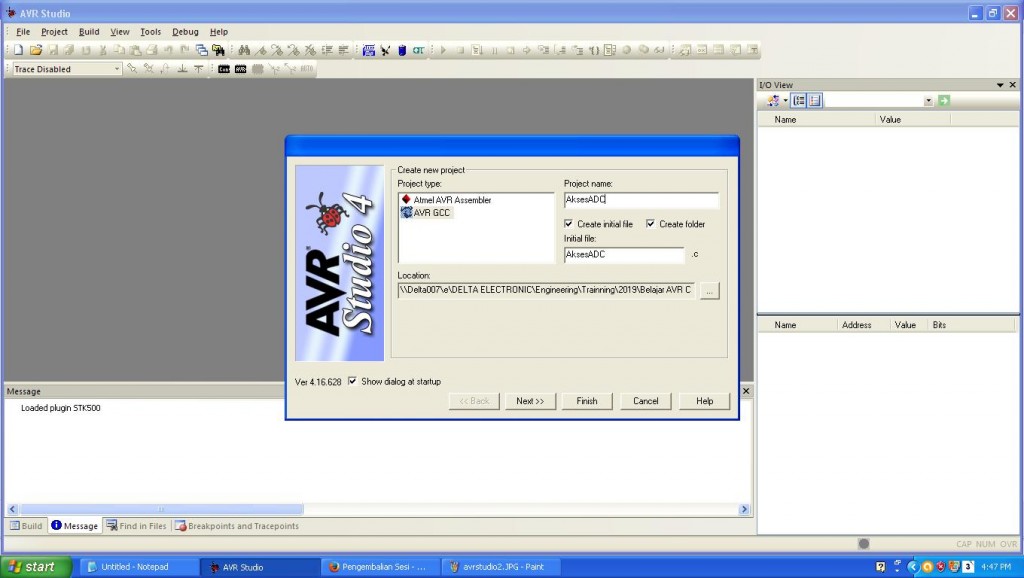
Task: Switch to the Breakpoints and Tracepoints tab
Action: [236, 526]
